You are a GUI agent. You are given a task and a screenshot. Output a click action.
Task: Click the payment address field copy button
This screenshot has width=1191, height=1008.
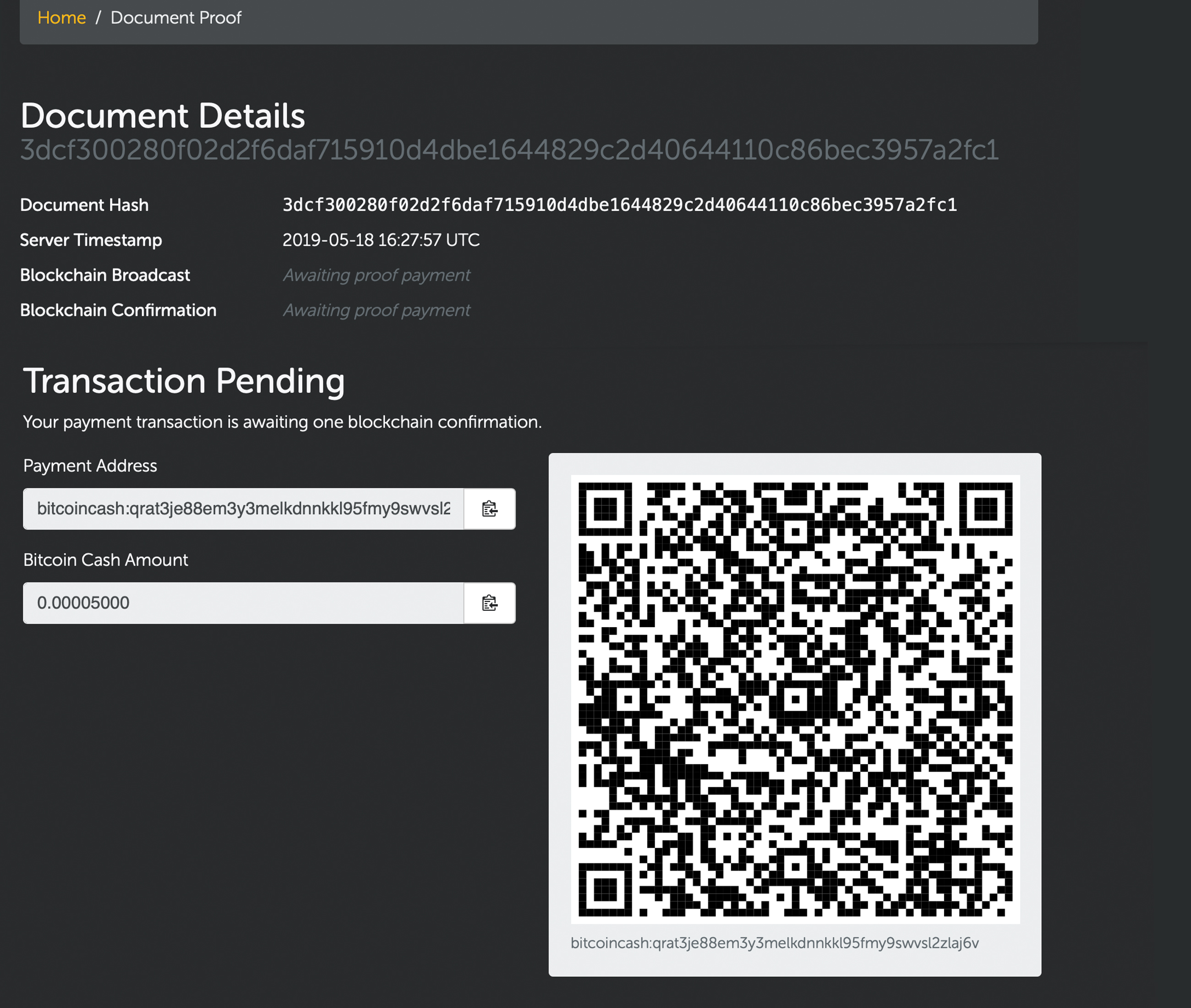(489, 509)
